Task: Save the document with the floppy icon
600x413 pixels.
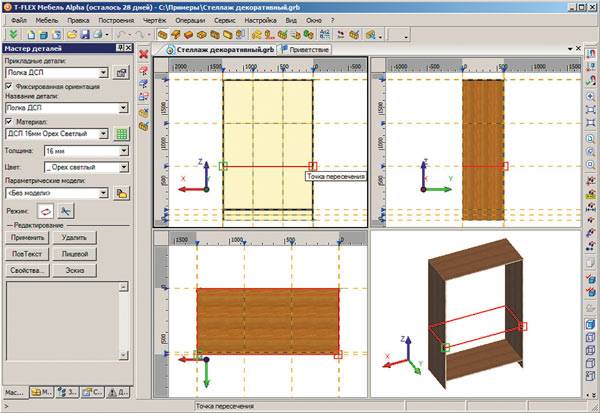Action: point(85,35)
